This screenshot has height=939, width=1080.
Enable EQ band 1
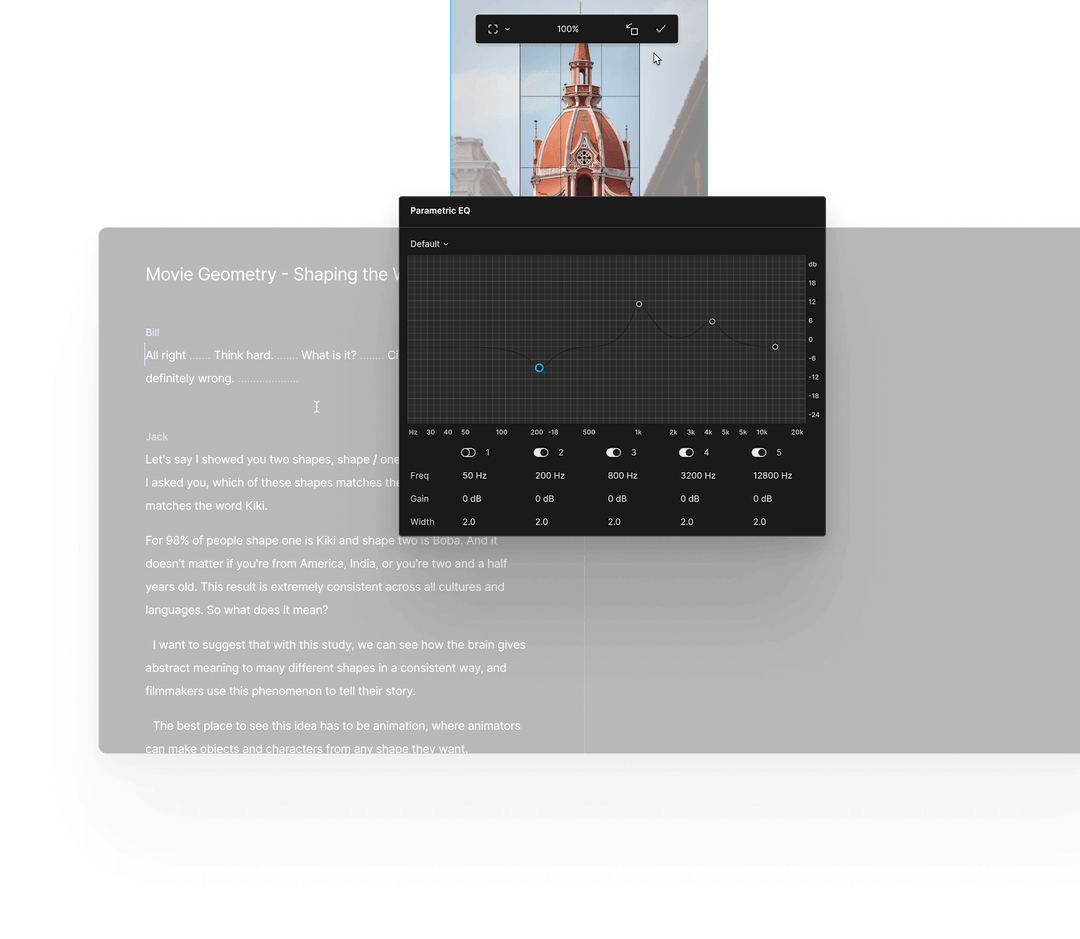click(x=467, y=452)
